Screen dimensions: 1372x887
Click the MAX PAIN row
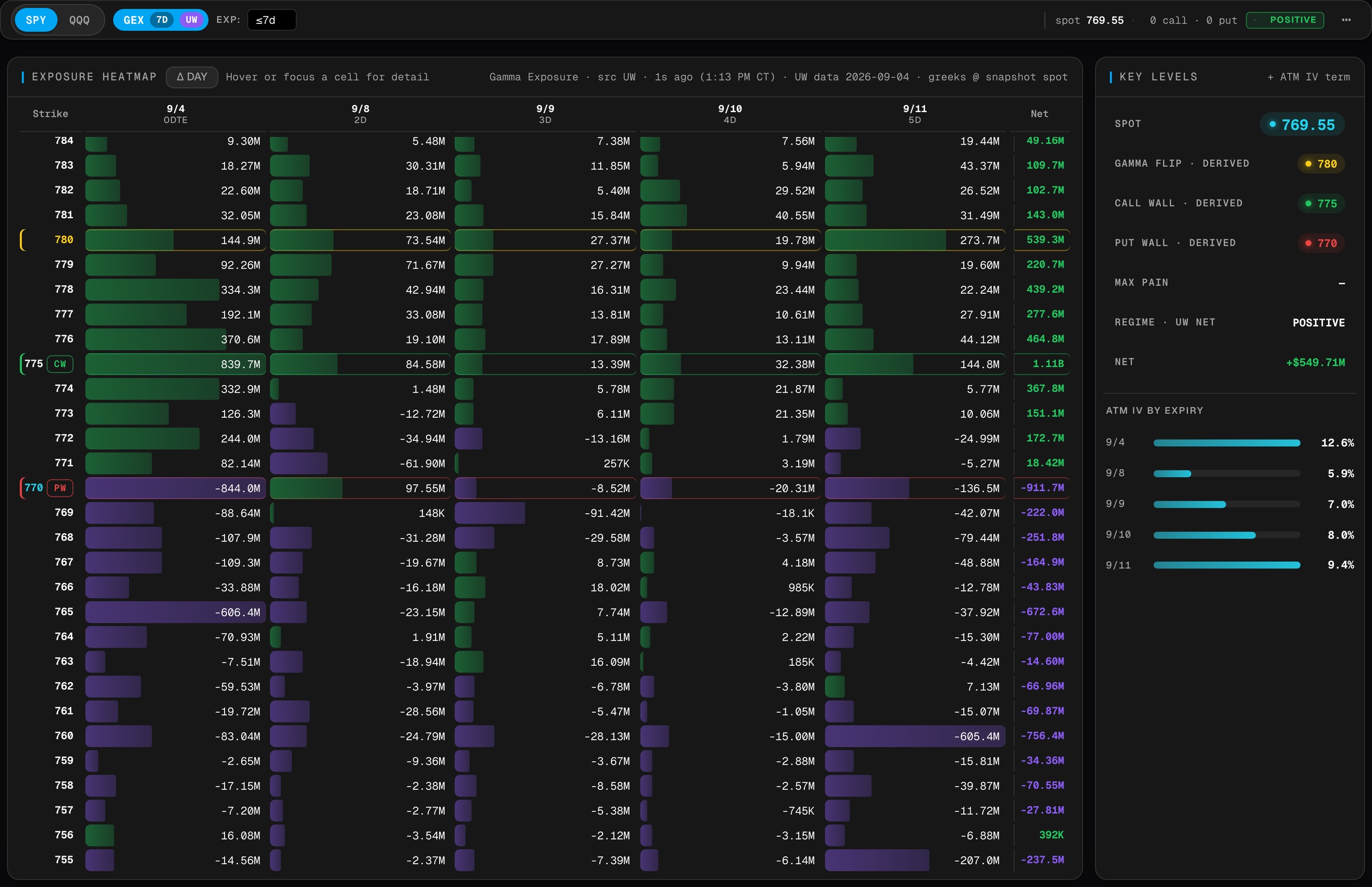(x=1230, y=283)
